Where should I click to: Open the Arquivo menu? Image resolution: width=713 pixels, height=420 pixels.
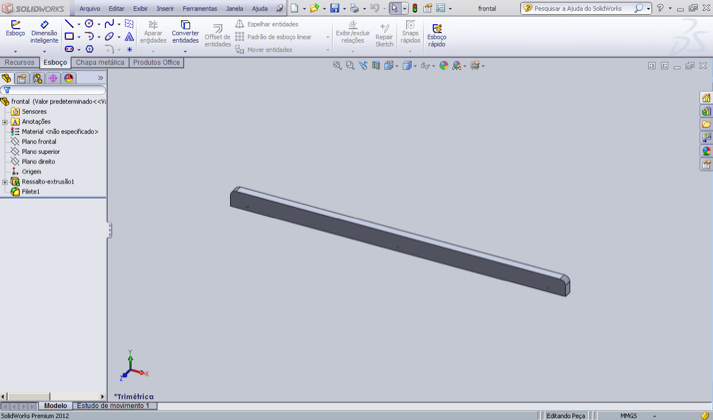(90, 9)
